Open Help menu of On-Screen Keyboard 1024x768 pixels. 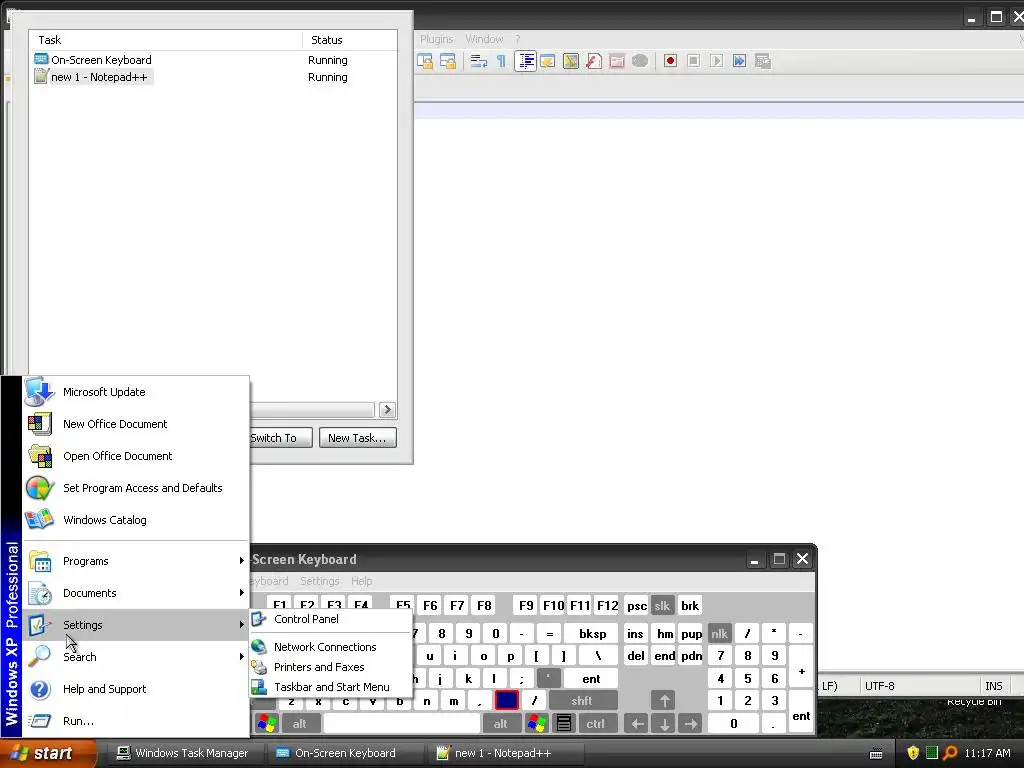click(x=362, y=581)
